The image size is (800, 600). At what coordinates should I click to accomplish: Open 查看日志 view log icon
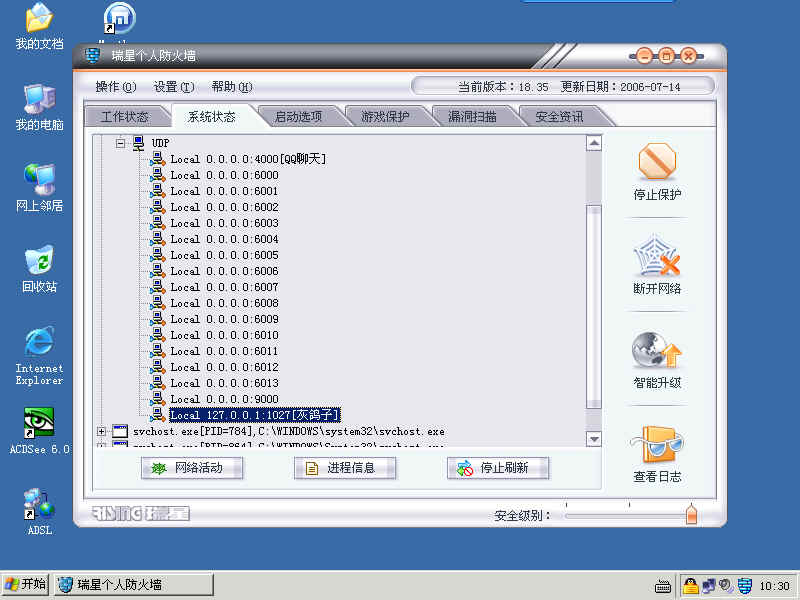pyautogui.click(x=657, y=444)
